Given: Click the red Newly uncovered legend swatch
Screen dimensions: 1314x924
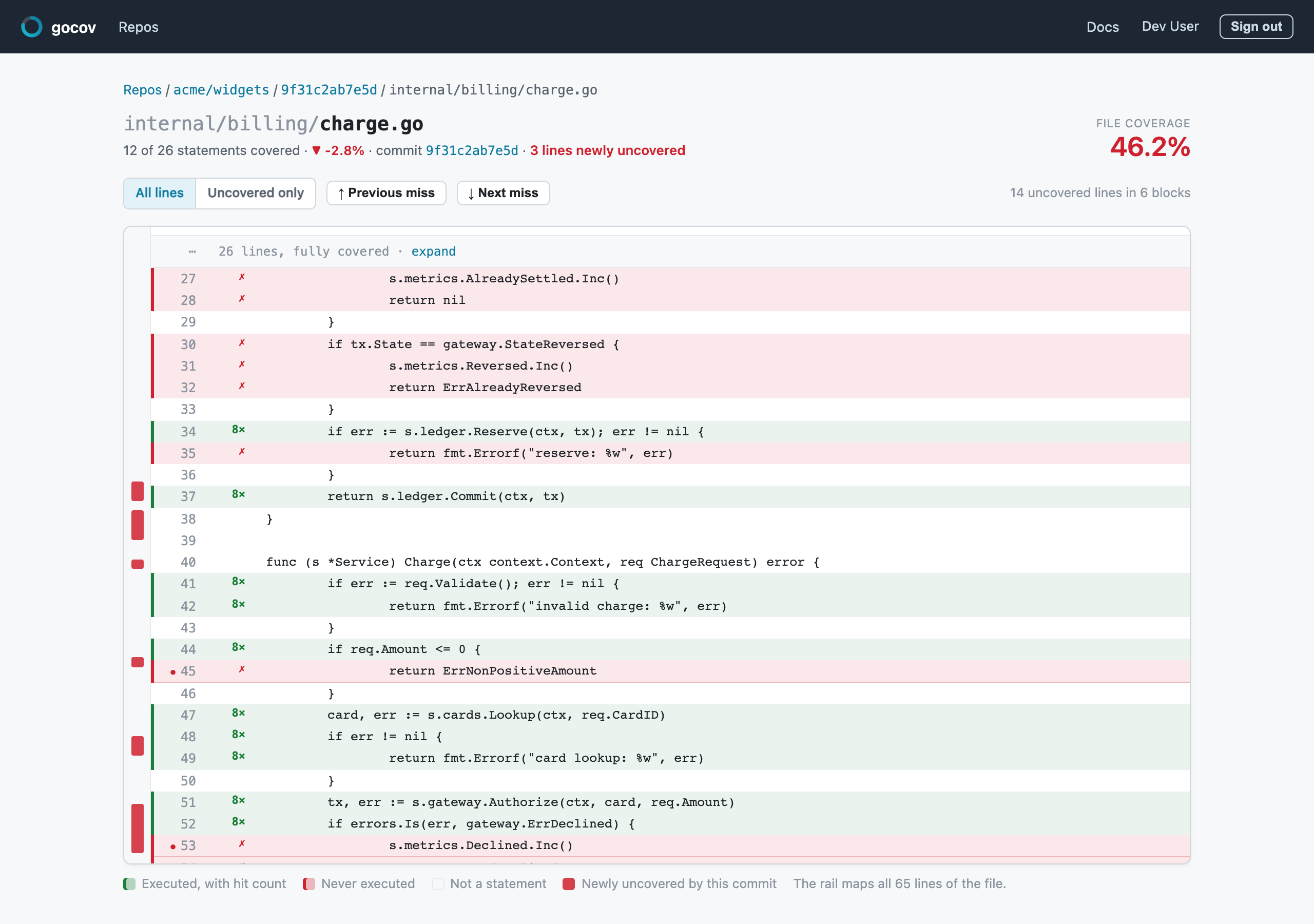Looking at the screenshot, I should [x=568, y=884].
